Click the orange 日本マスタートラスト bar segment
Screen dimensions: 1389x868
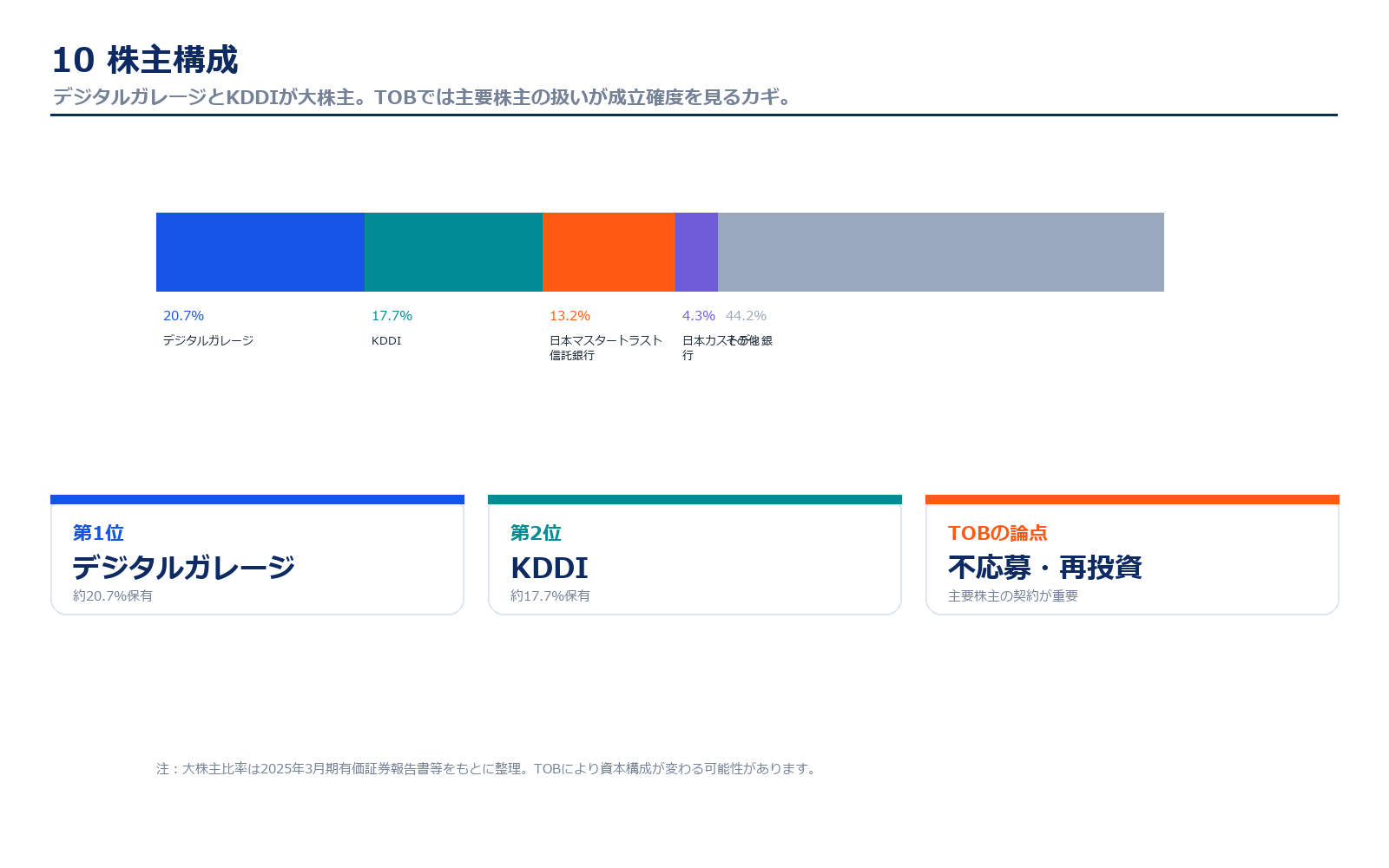click(609, 252)
